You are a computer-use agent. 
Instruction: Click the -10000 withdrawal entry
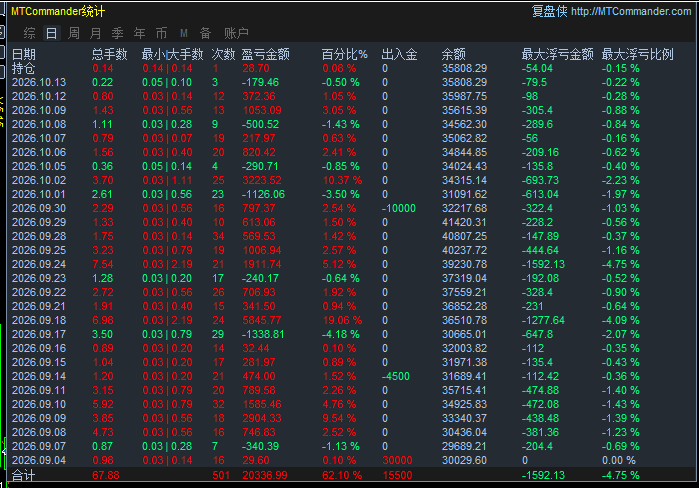pyautogui.click(x=399, y=208)
